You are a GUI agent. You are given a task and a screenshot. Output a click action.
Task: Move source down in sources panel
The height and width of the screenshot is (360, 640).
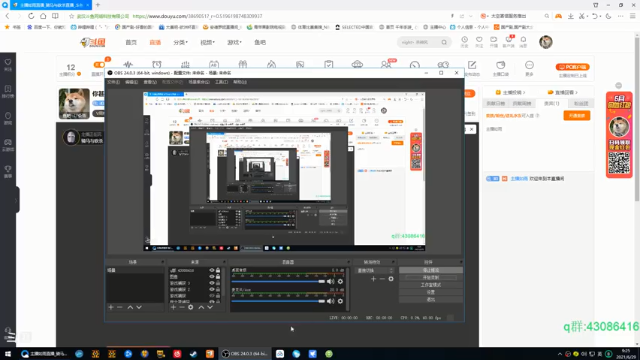[x=210, y=307]
